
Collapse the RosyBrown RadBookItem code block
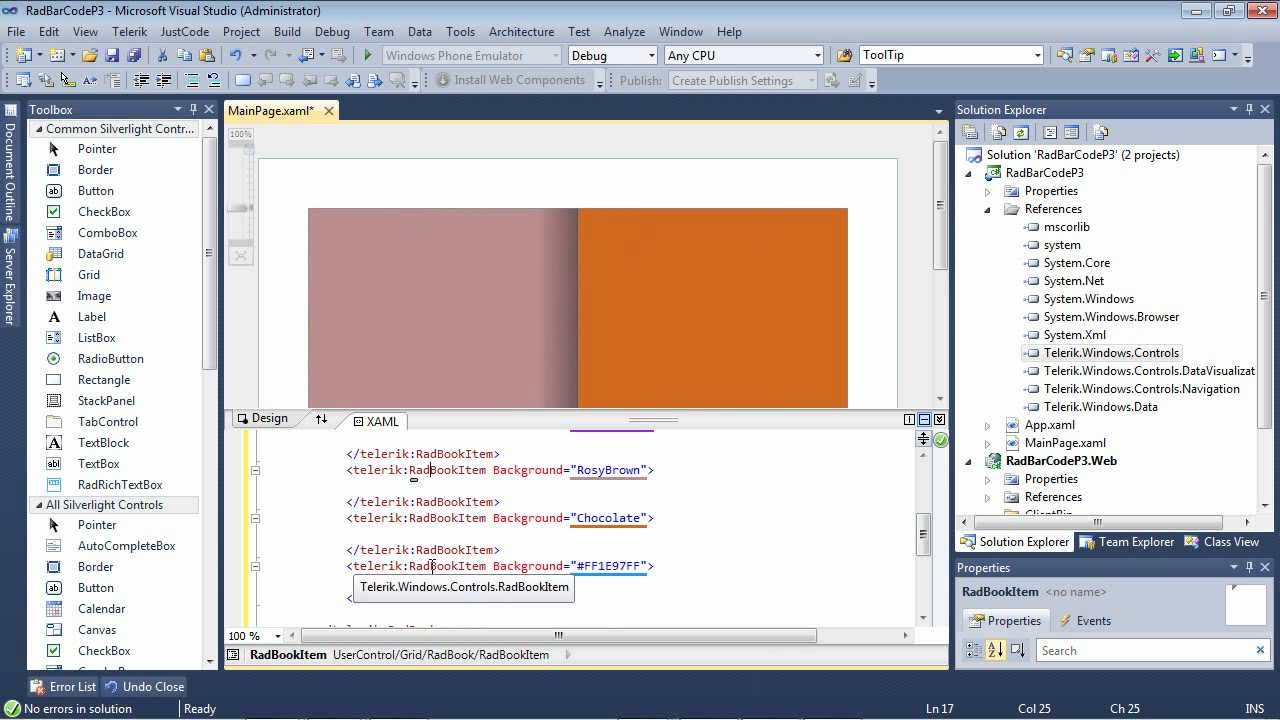tap(255, 470)
